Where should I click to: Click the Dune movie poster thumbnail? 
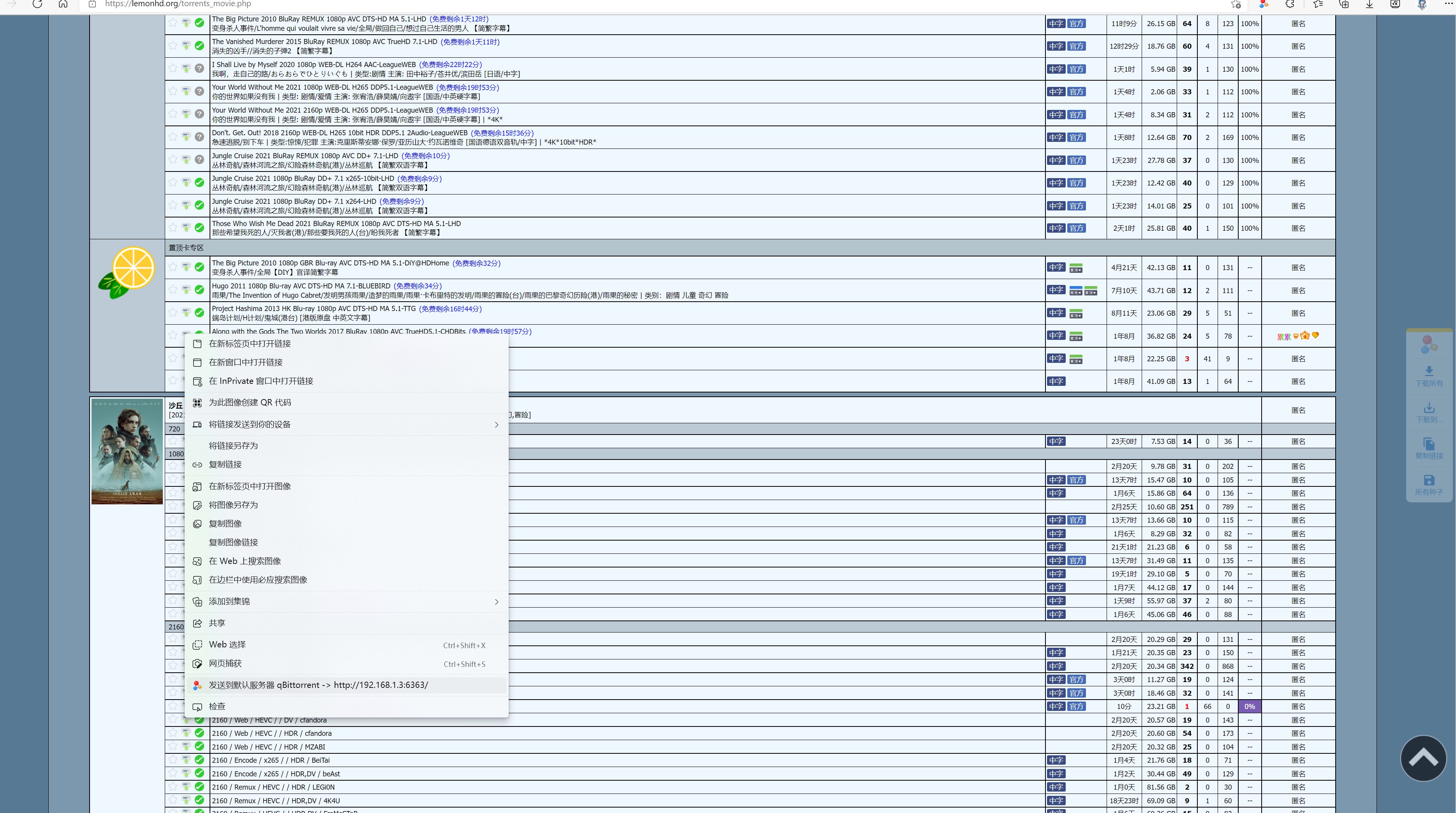click(127, 451)
